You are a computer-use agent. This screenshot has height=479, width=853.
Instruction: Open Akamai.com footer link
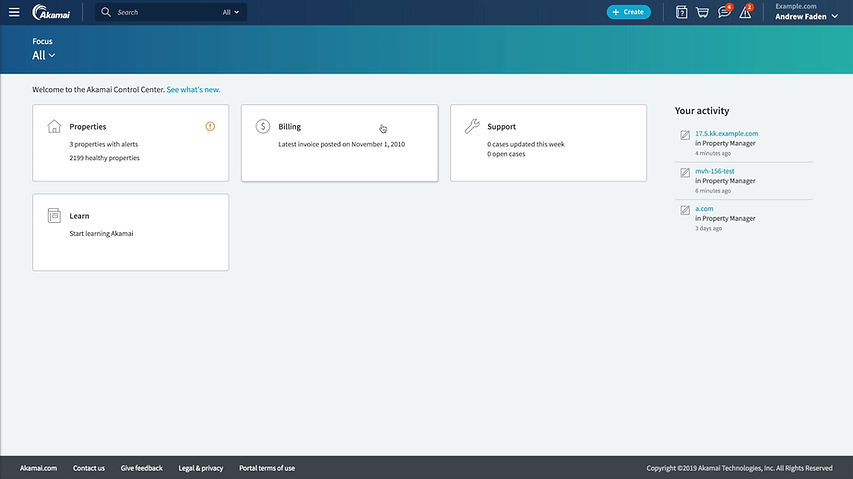[x=38, y=468]
